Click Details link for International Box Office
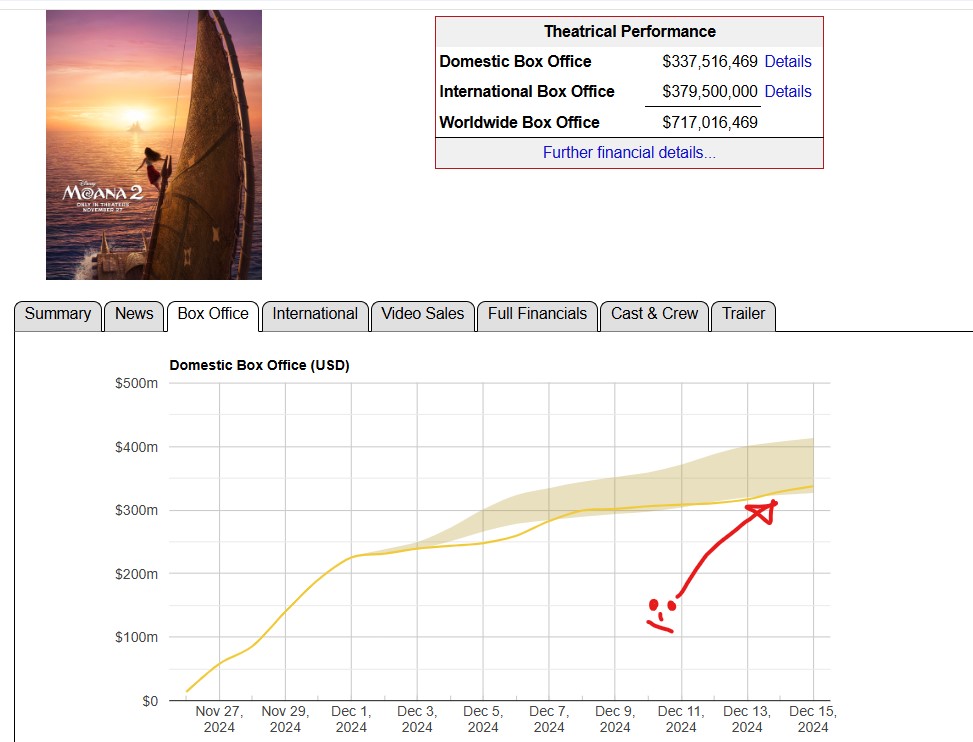 click(x=788, y=91)
